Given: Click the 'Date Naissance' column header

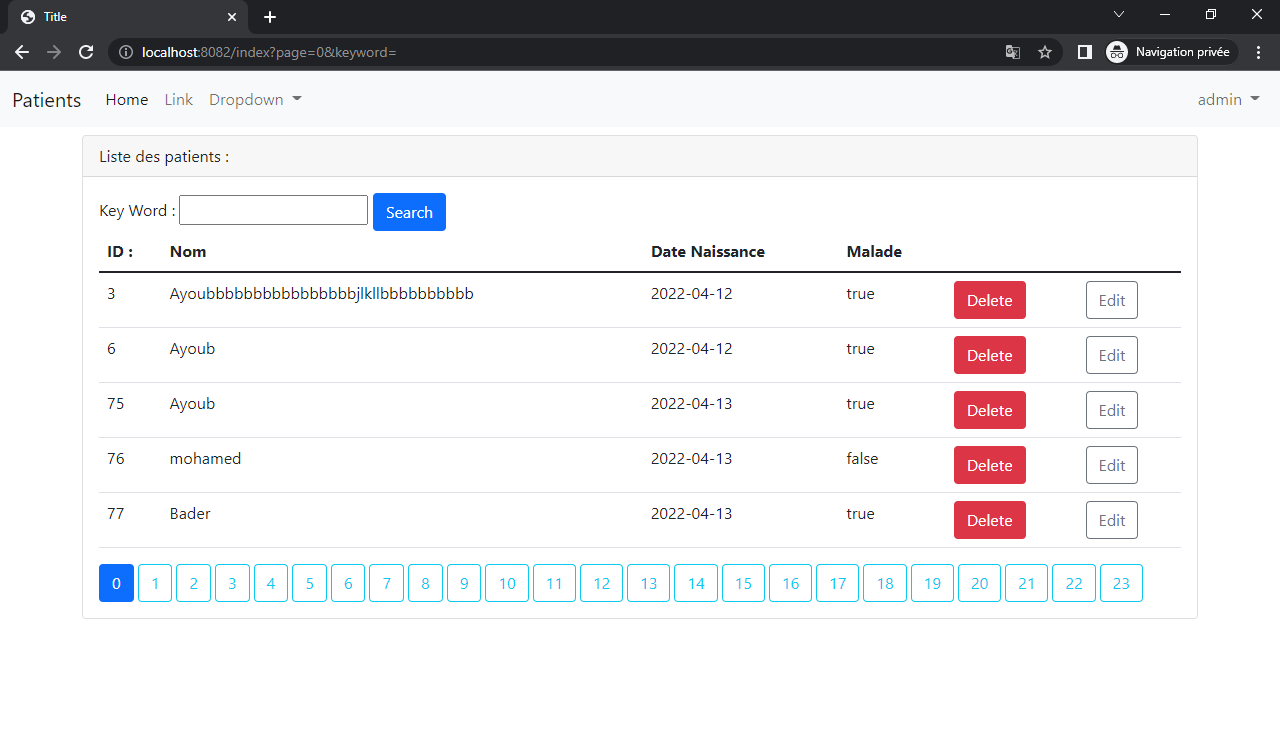Looking at the screenshot, I should 708,252.
